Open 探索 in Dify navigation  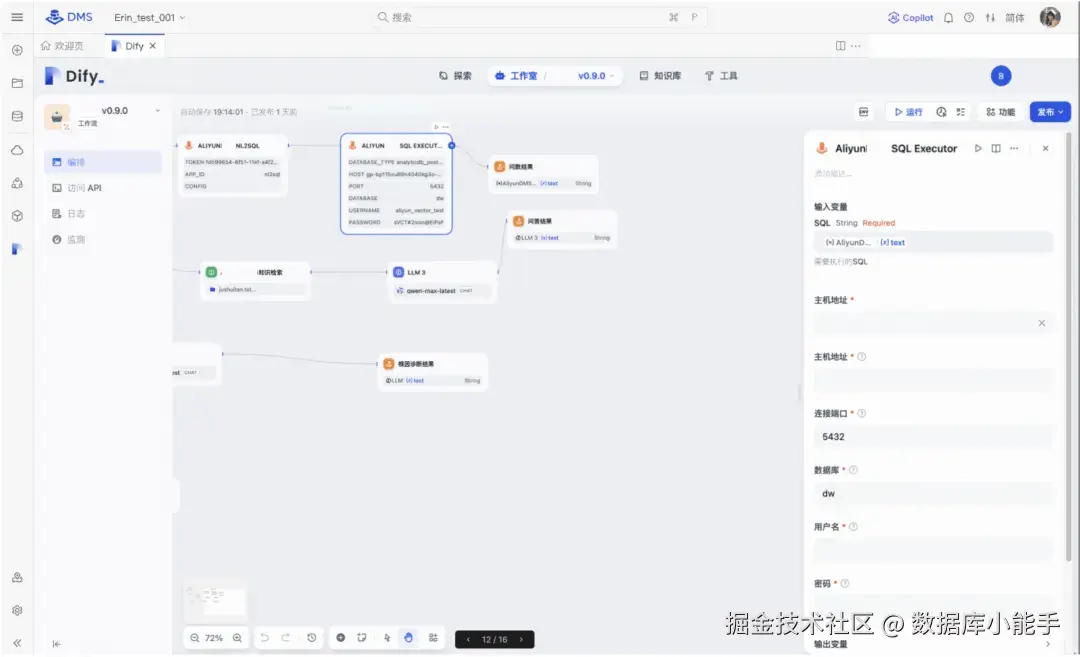[x=455, y=76]
